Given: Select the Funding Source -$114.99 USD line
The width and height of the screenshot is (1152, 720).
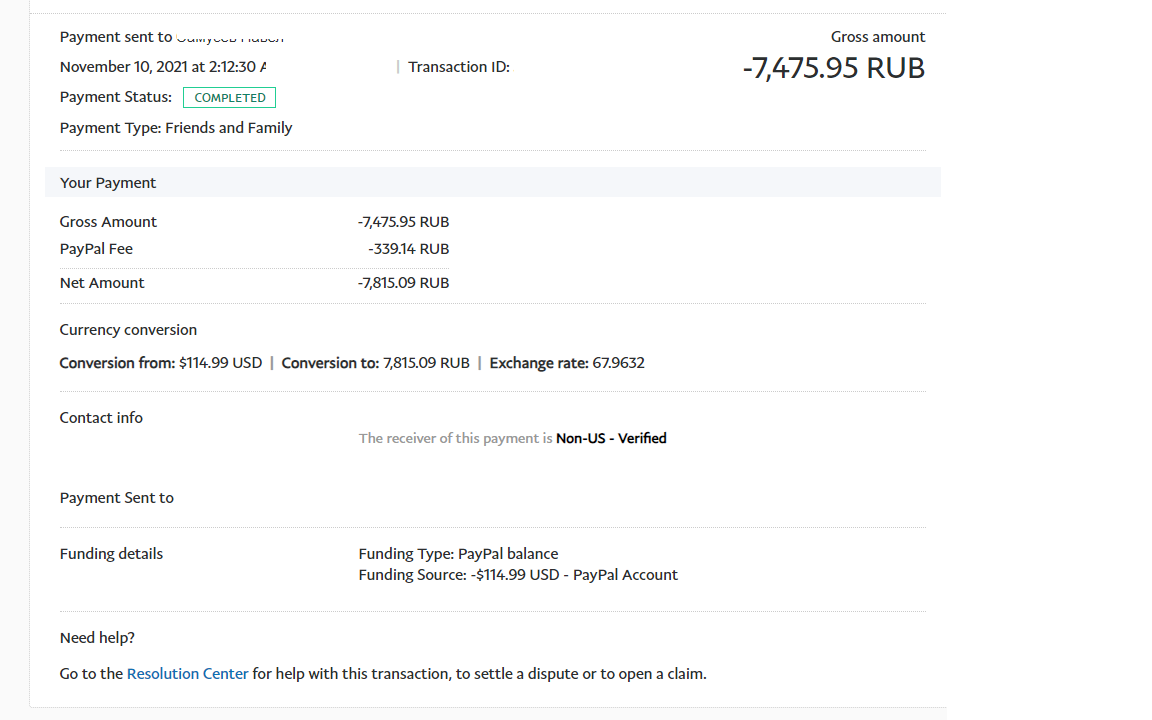Looking at the screenshot, I should point(518,575).
